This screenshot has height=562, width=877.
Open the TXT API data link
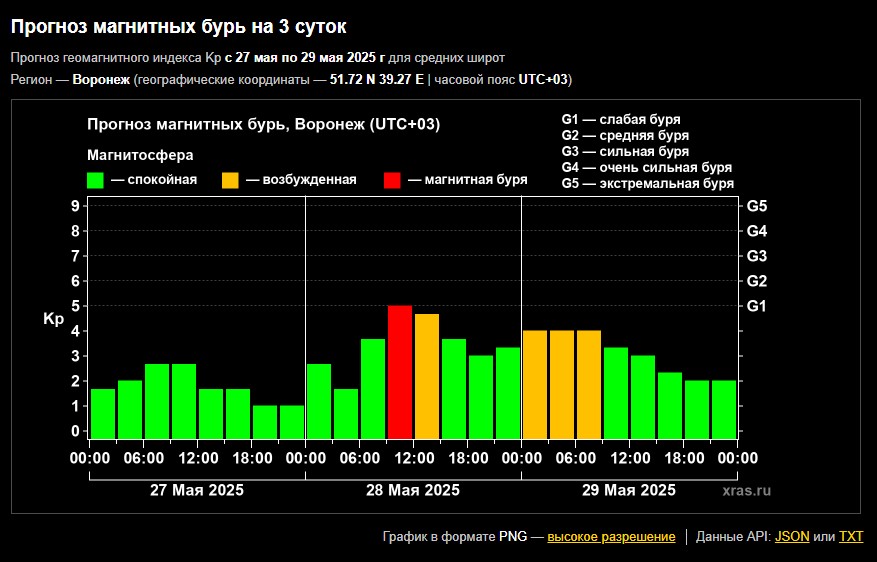(x=850, y=537)
